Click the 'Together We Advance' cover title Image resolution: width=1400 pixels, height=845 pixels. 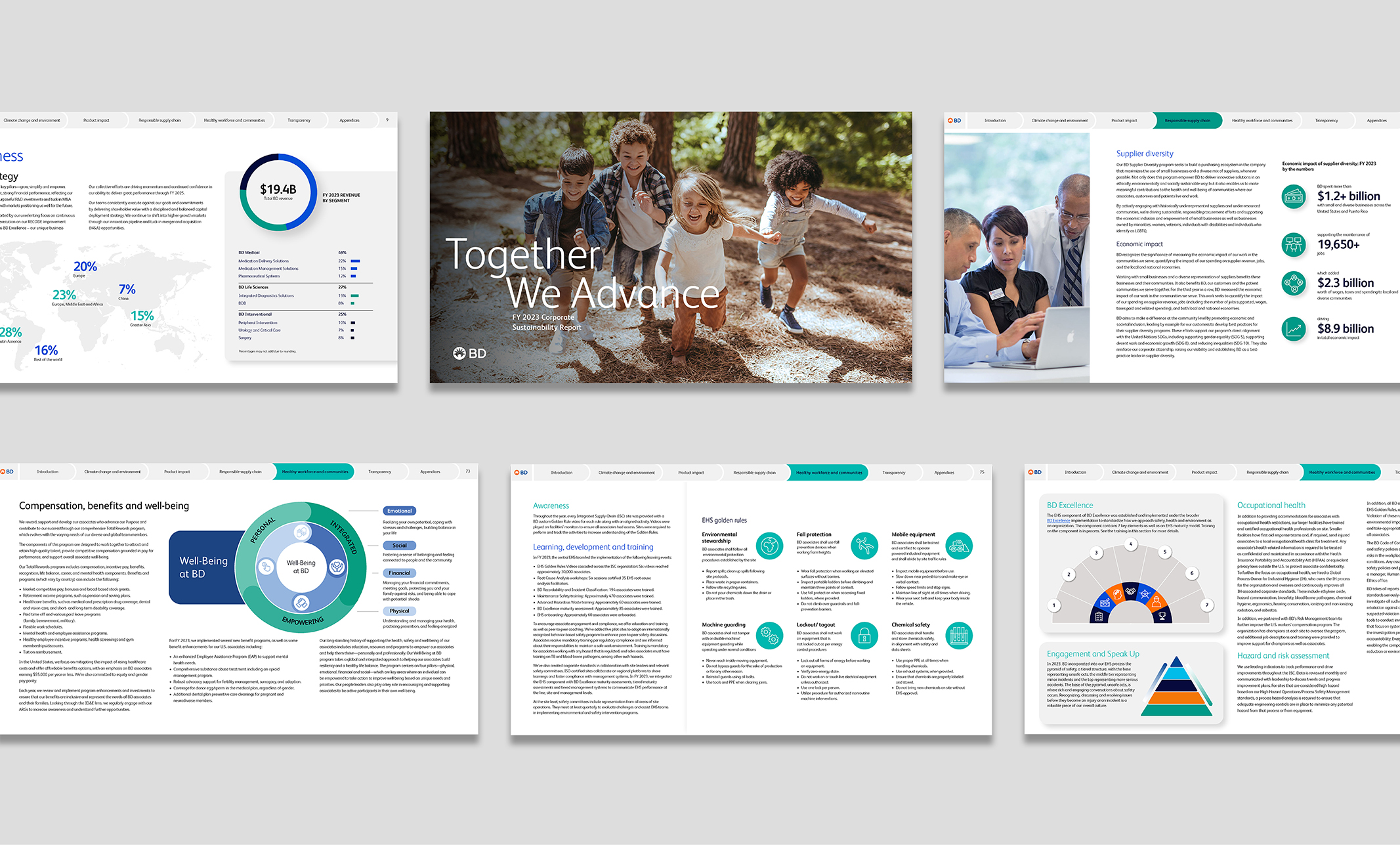(x=582, y=273)
